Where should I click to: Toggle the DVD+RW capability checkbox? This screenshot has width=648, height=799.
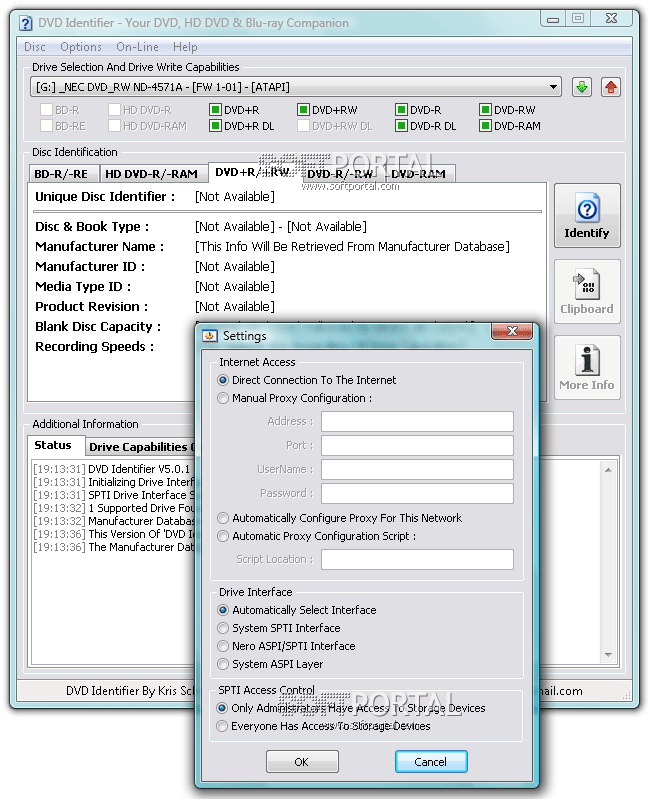coord(303,110)
